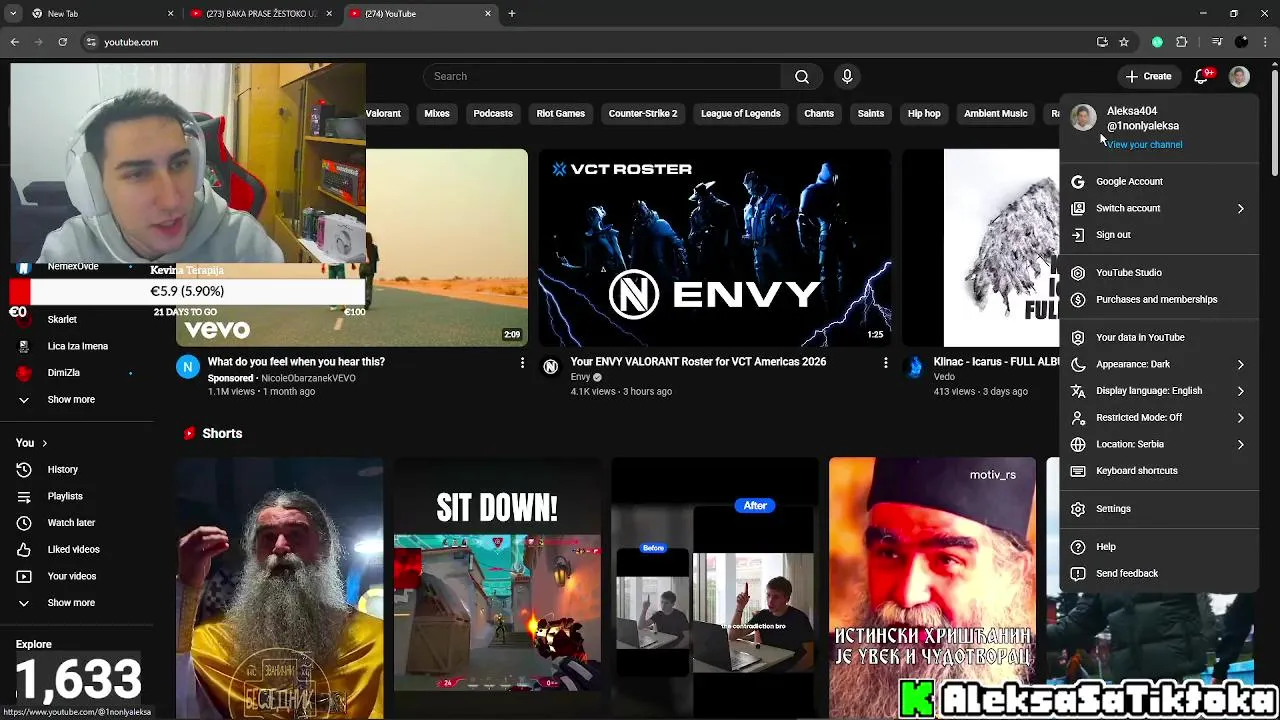The image size is (1280, 720).
Task: Click the Playlists icon in sidebar
Action: 24,496
